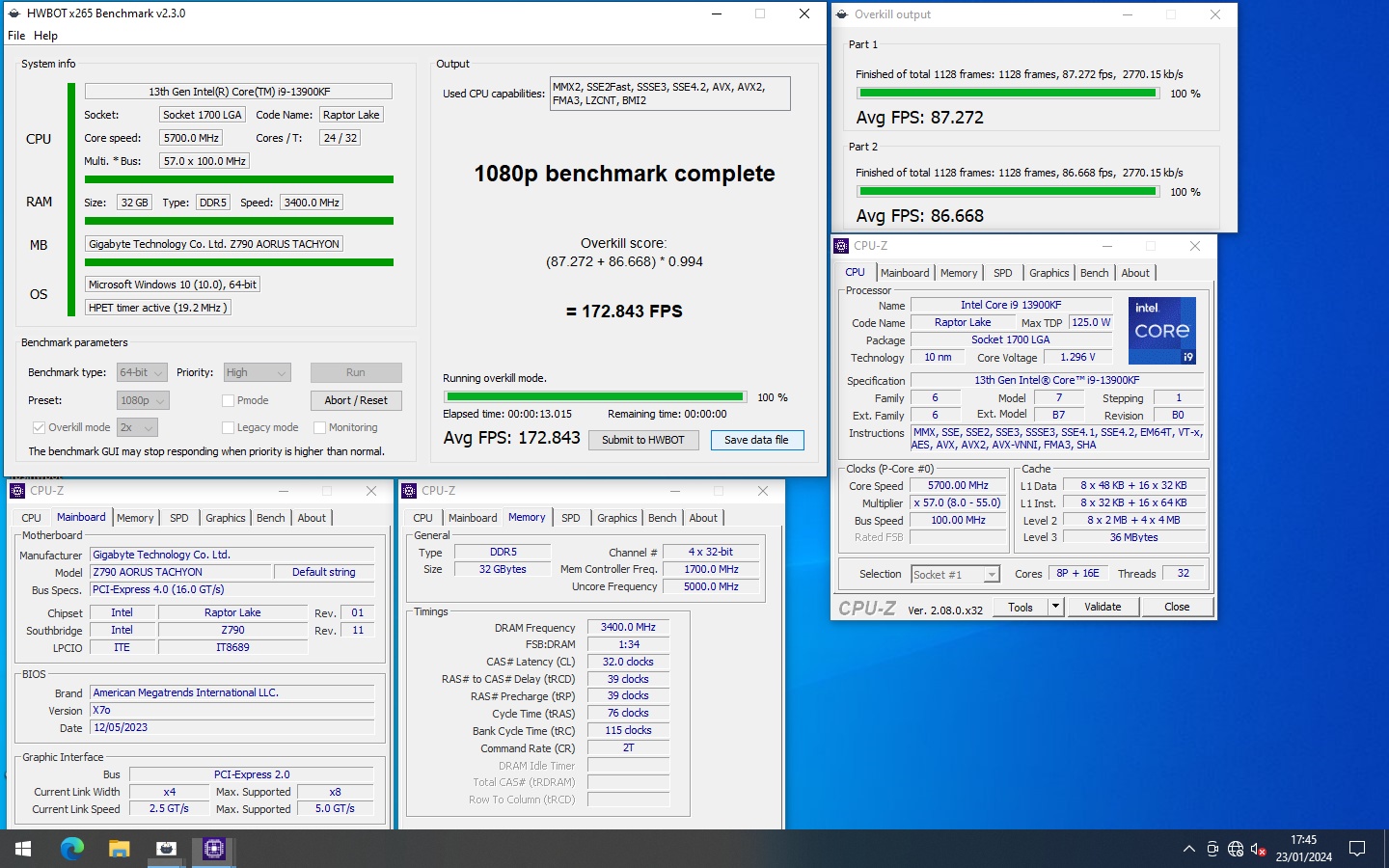Switch to SPD tab in Mainboard CPU-Z window
This screenshot has width=1389, height=868.
pos(179,518)
